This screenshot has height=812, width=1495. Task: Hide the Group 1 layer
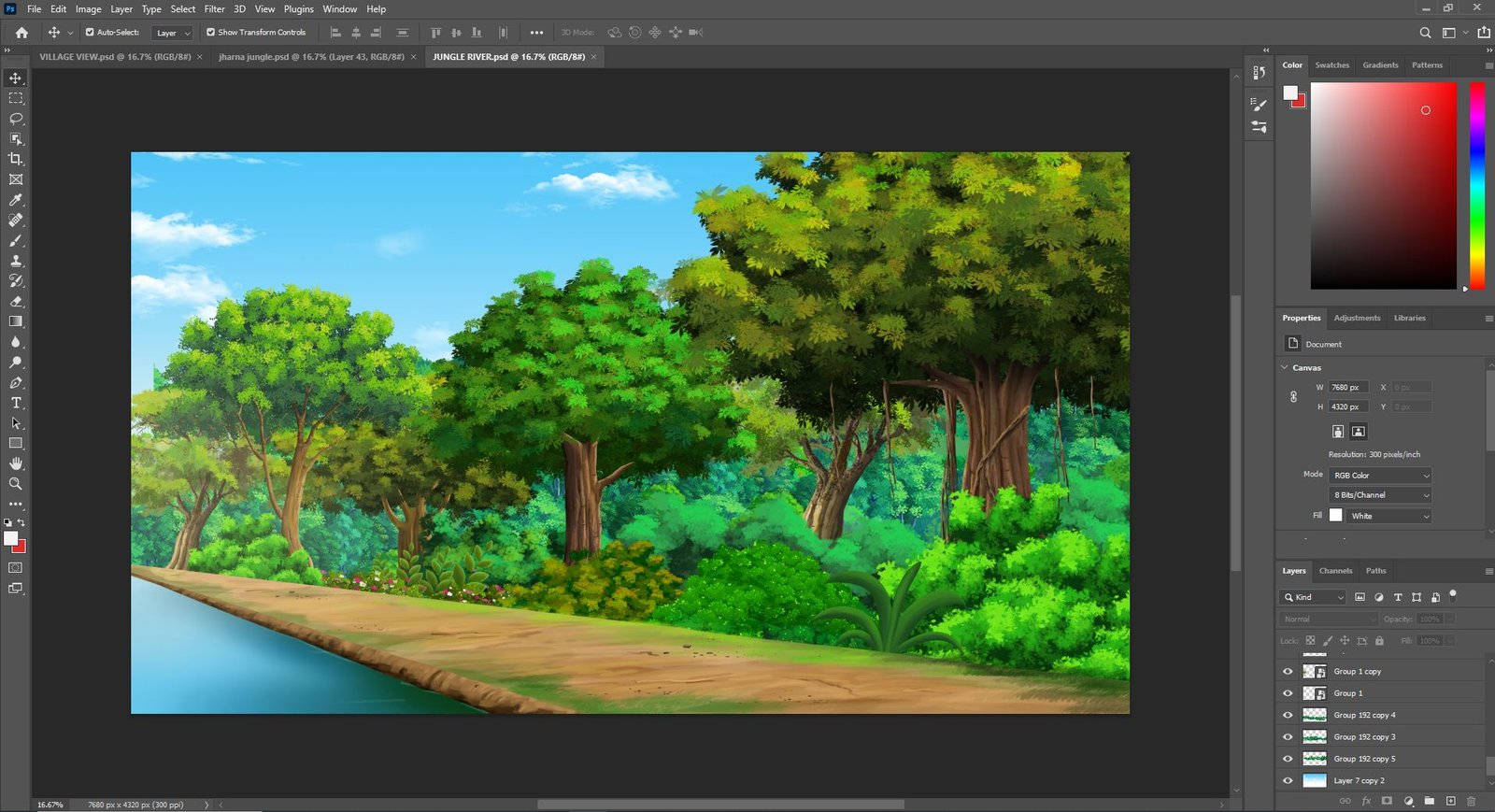[x=1288, y=693]
